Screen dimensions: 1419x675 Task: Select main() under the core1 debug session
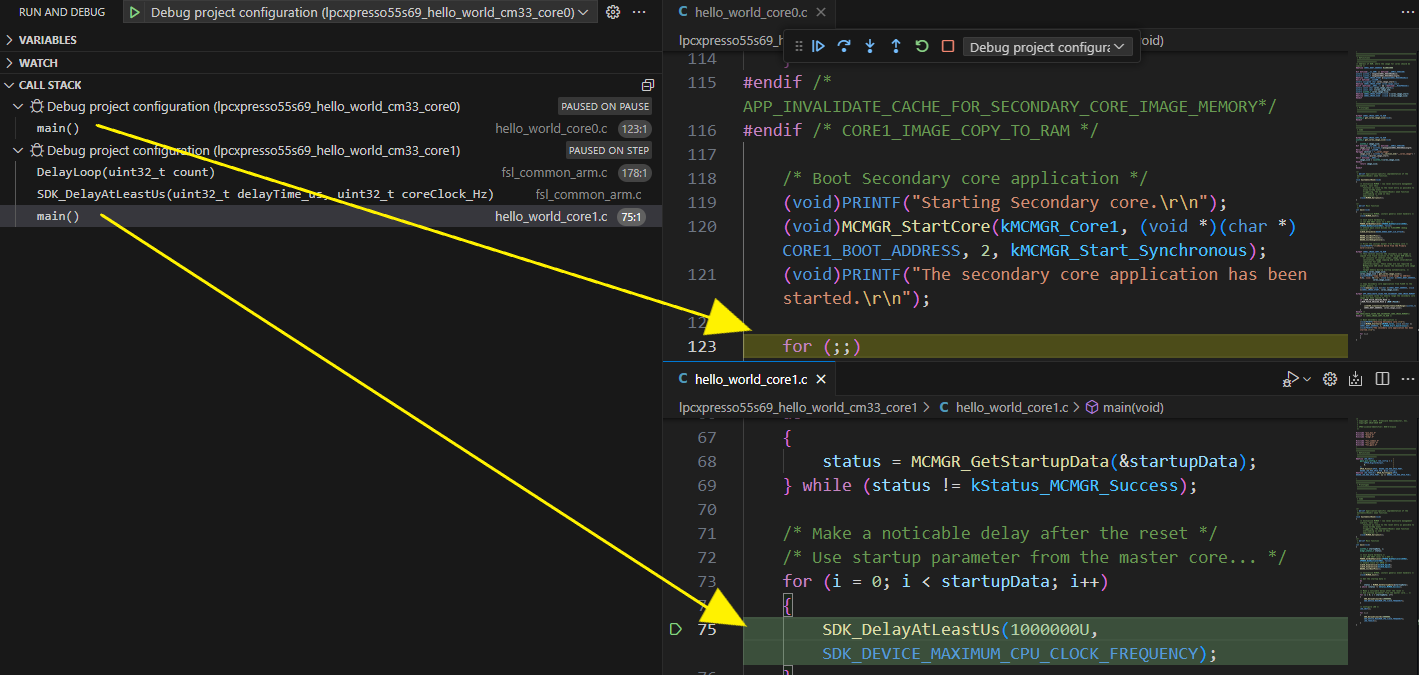pyautogui.click(x=57, y=215)
